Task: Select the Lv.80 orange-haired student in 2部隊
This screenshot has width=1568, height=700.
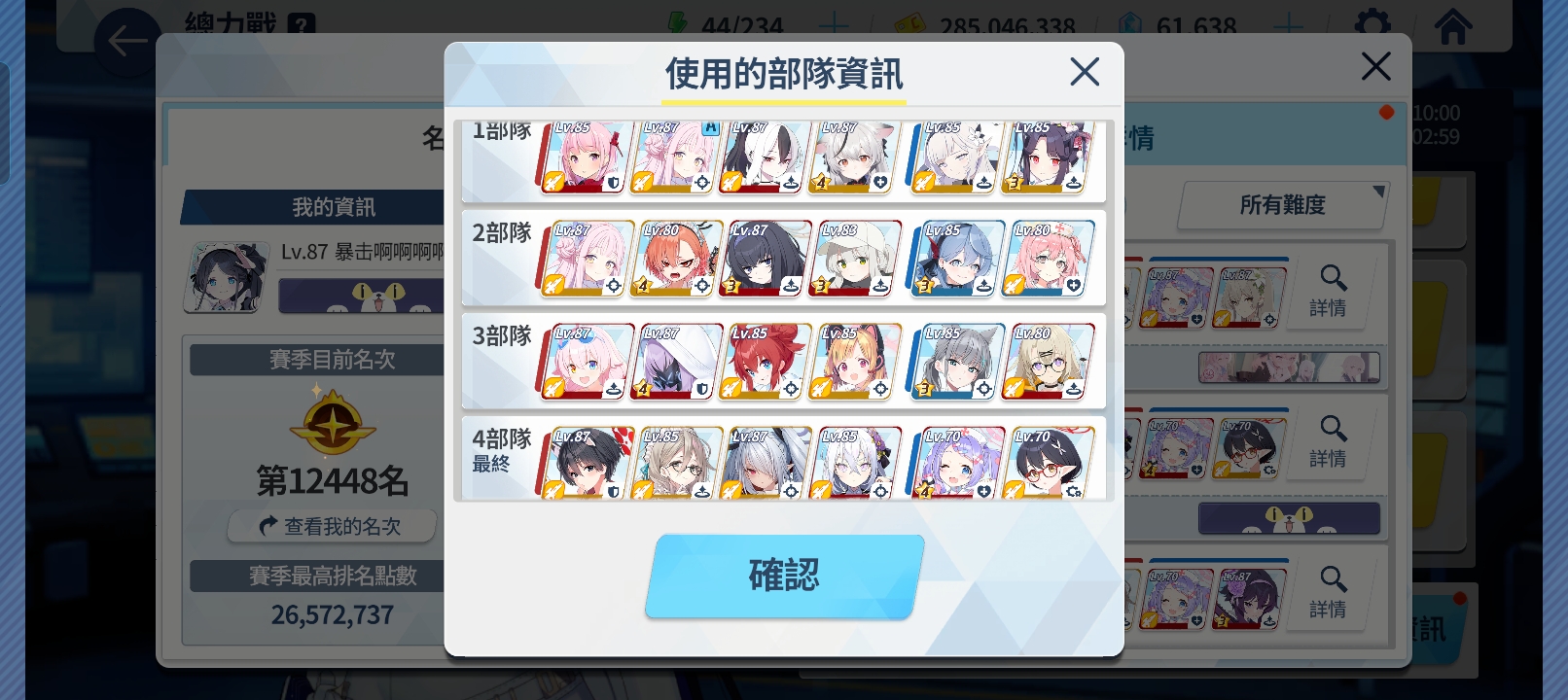Action: (x=677, y=259)
